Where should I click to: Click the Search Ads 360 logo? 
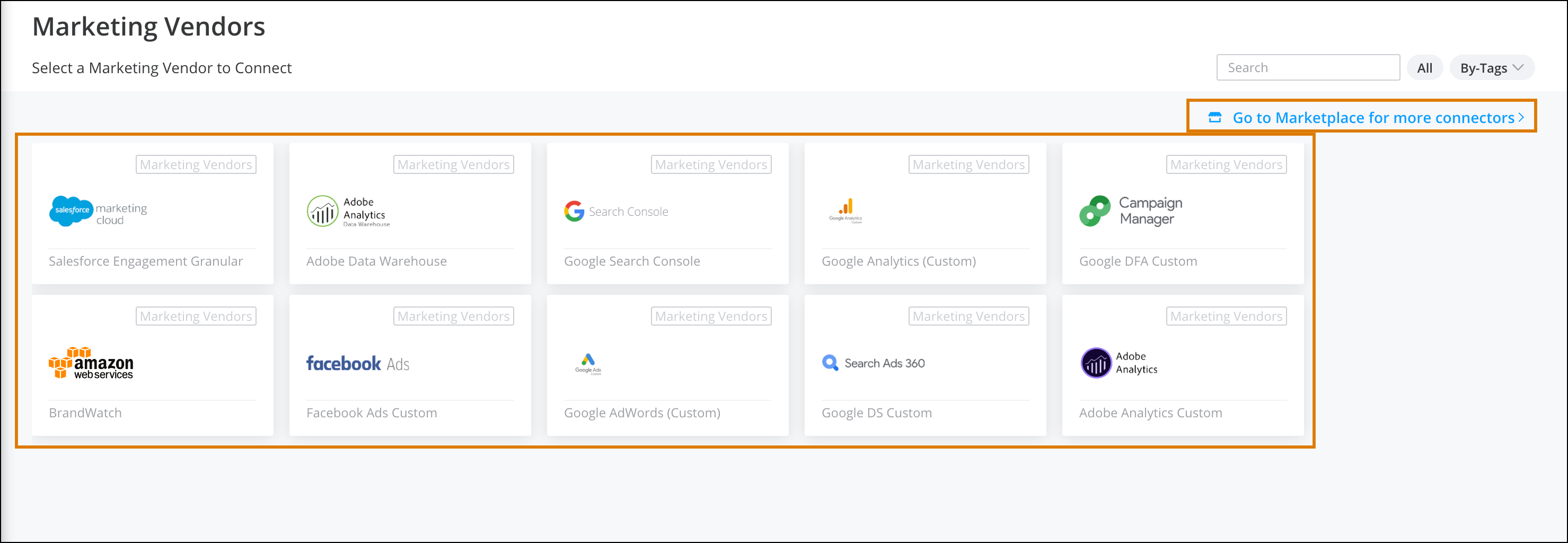pos(874,363)
